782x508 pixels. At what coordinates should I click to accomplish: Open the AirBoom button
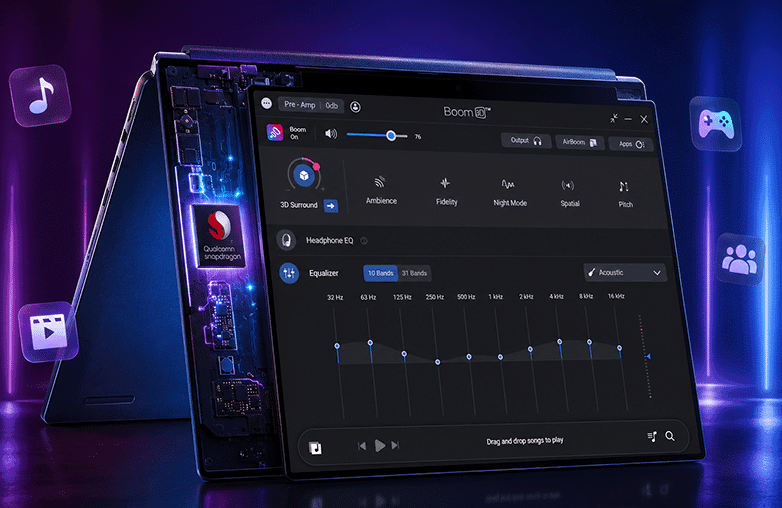pos(580,142)
